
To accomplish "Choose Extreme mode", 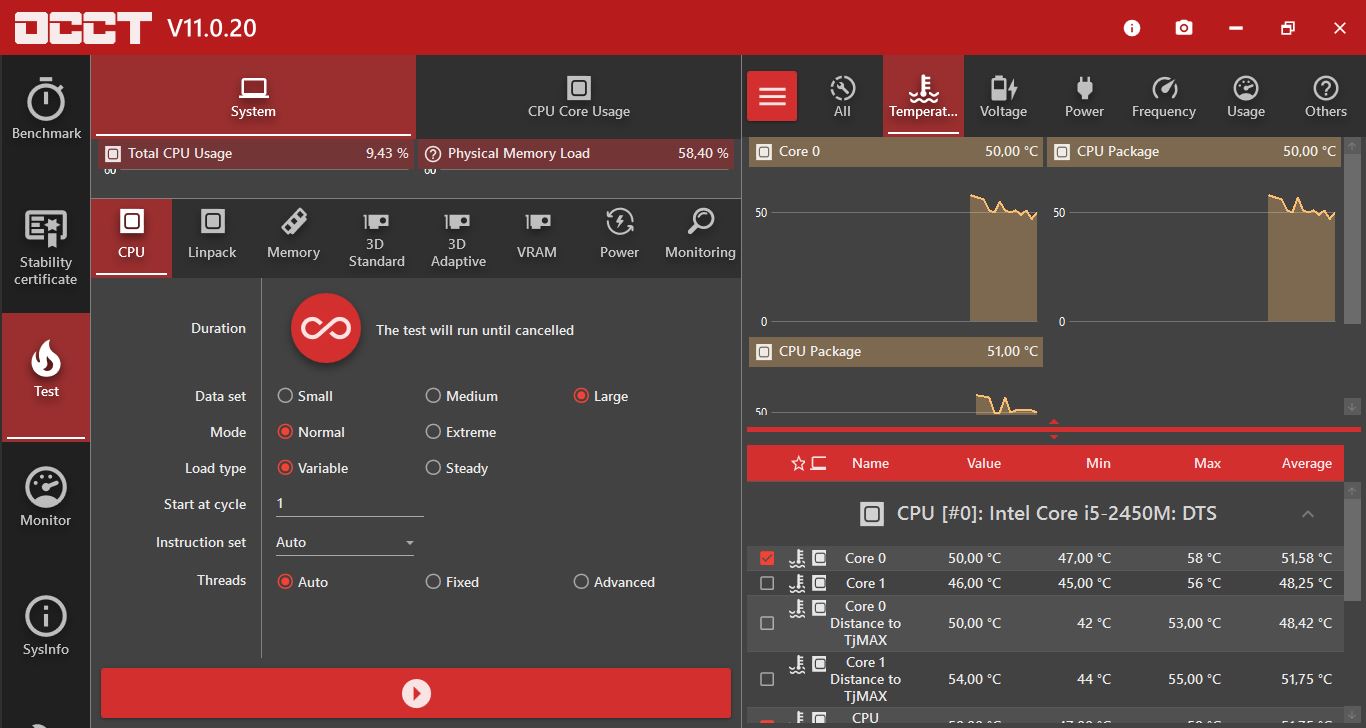I will [x=461, y=432].
